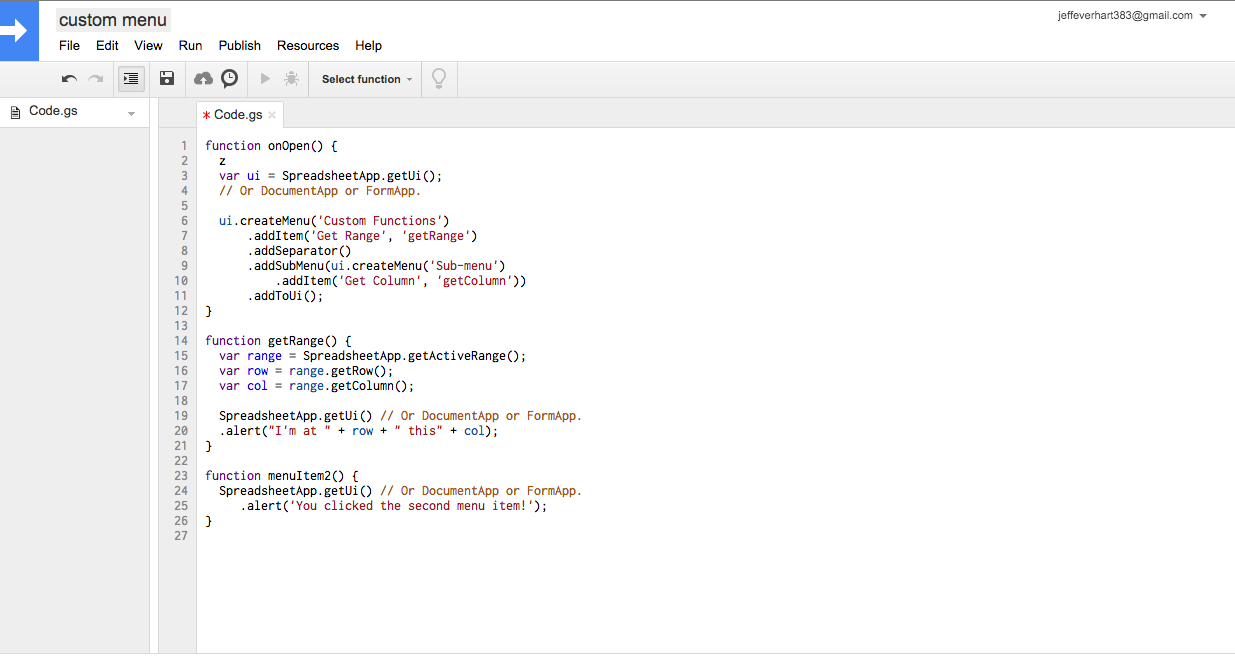Open the View menu
Image resolution: width=1235 pixels, height=662 pixels.
(148, 46)
